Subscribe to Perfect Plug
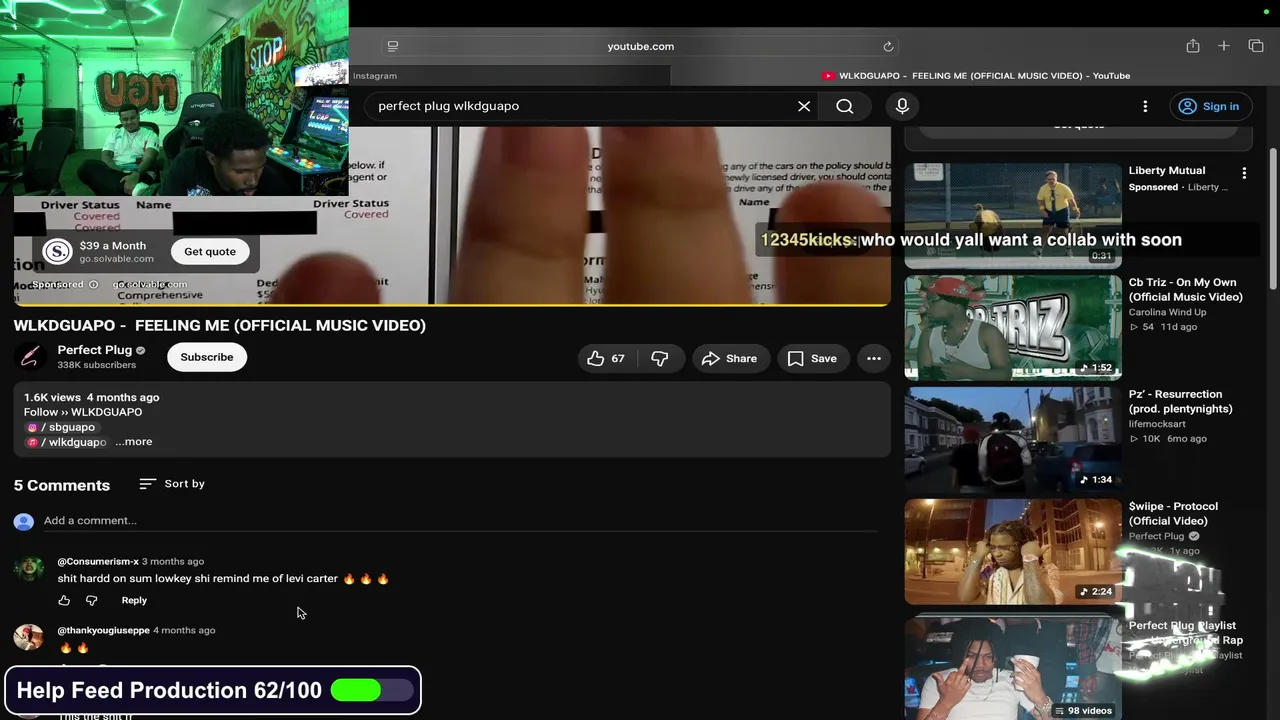Image resolution: width=1280 pixels, height=720 pixels. pos(207,357)
